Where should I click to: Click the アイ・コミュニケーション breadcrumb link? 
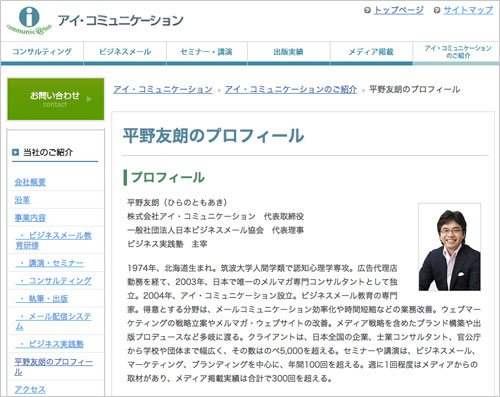click(163, 90)
